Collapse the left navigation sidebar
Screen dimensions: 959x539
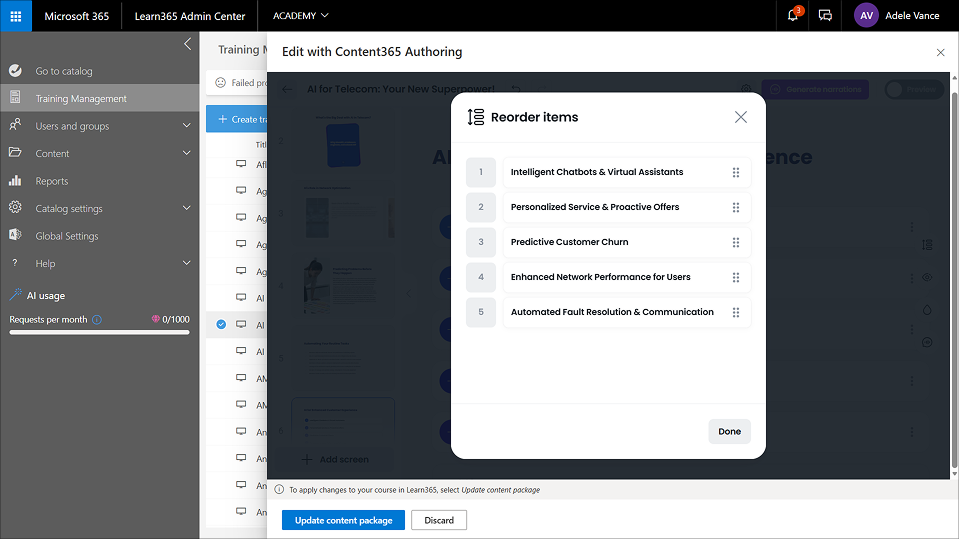click(x=187, y=44)
